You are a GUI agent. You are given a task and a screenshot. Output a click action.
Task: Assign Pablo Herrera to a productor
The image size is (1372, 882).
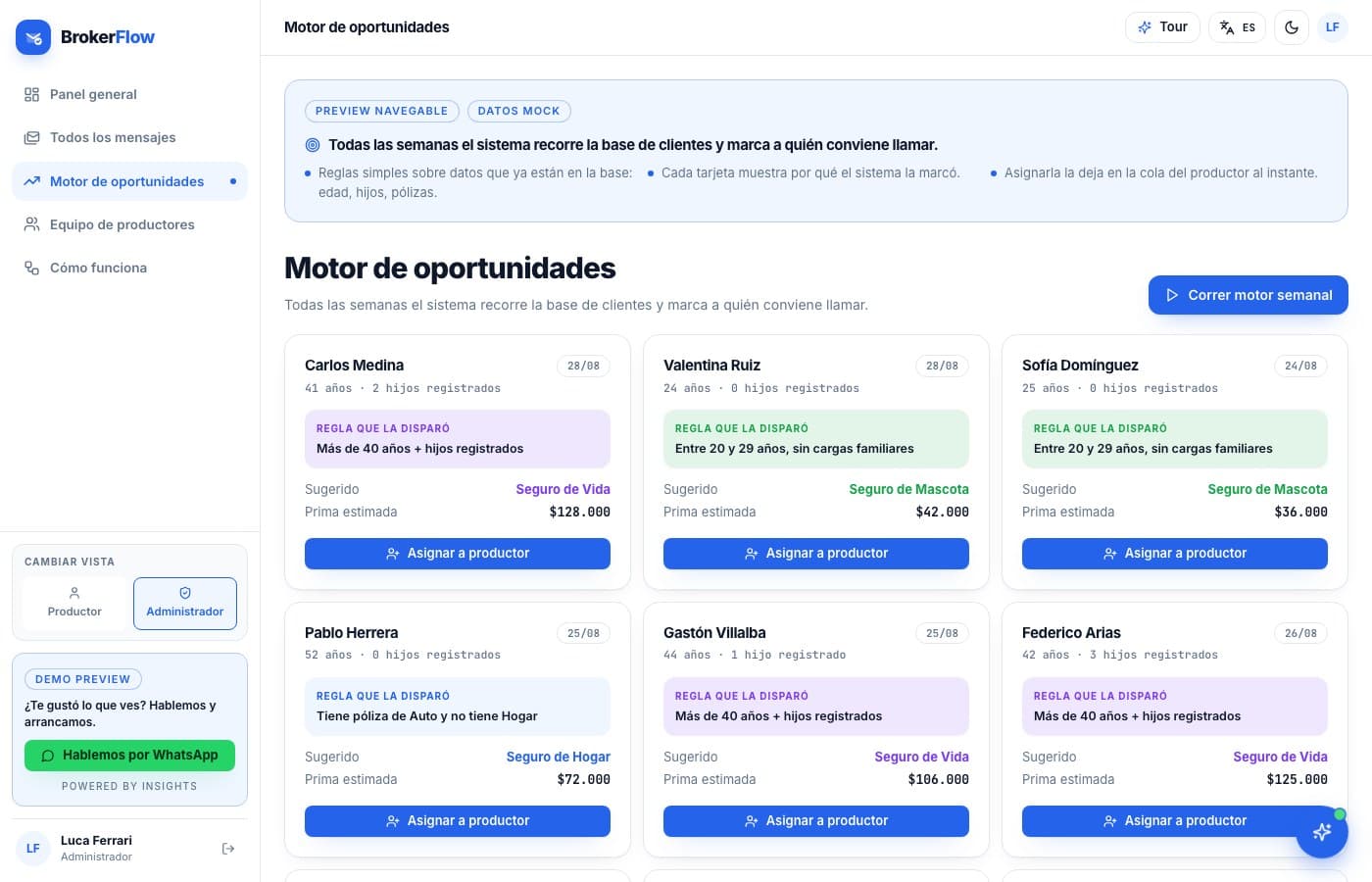458,821
